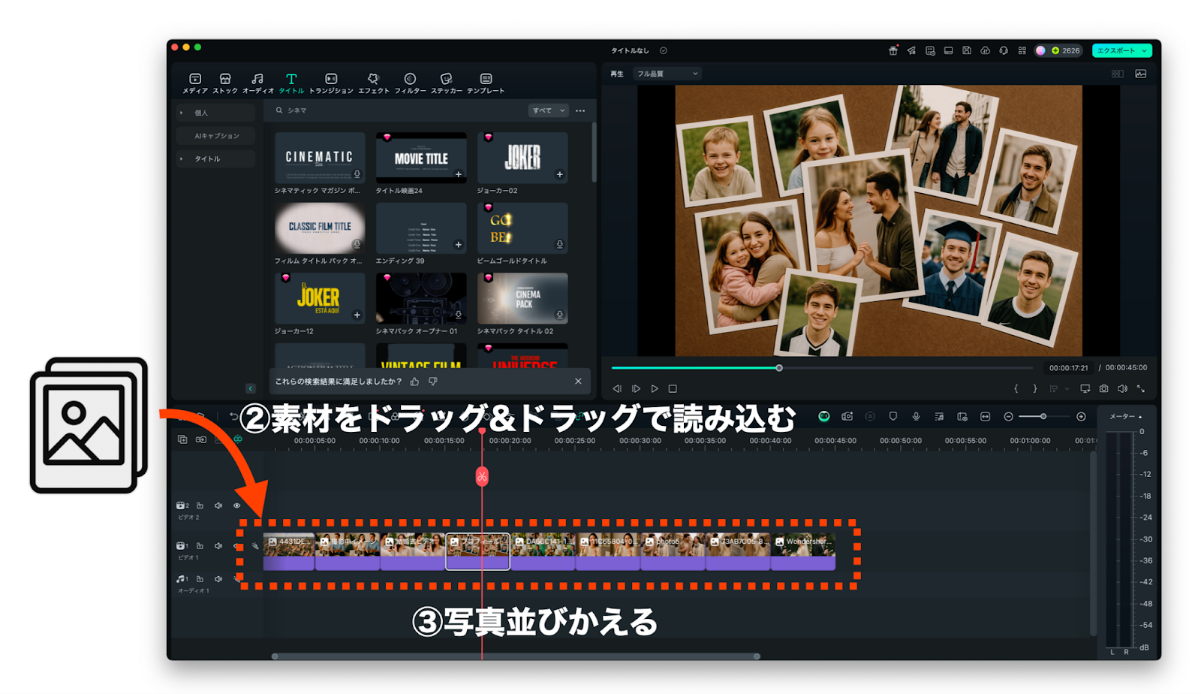
Task: Download the Classic Film Title pack
Action: click(x=356, y=245)
